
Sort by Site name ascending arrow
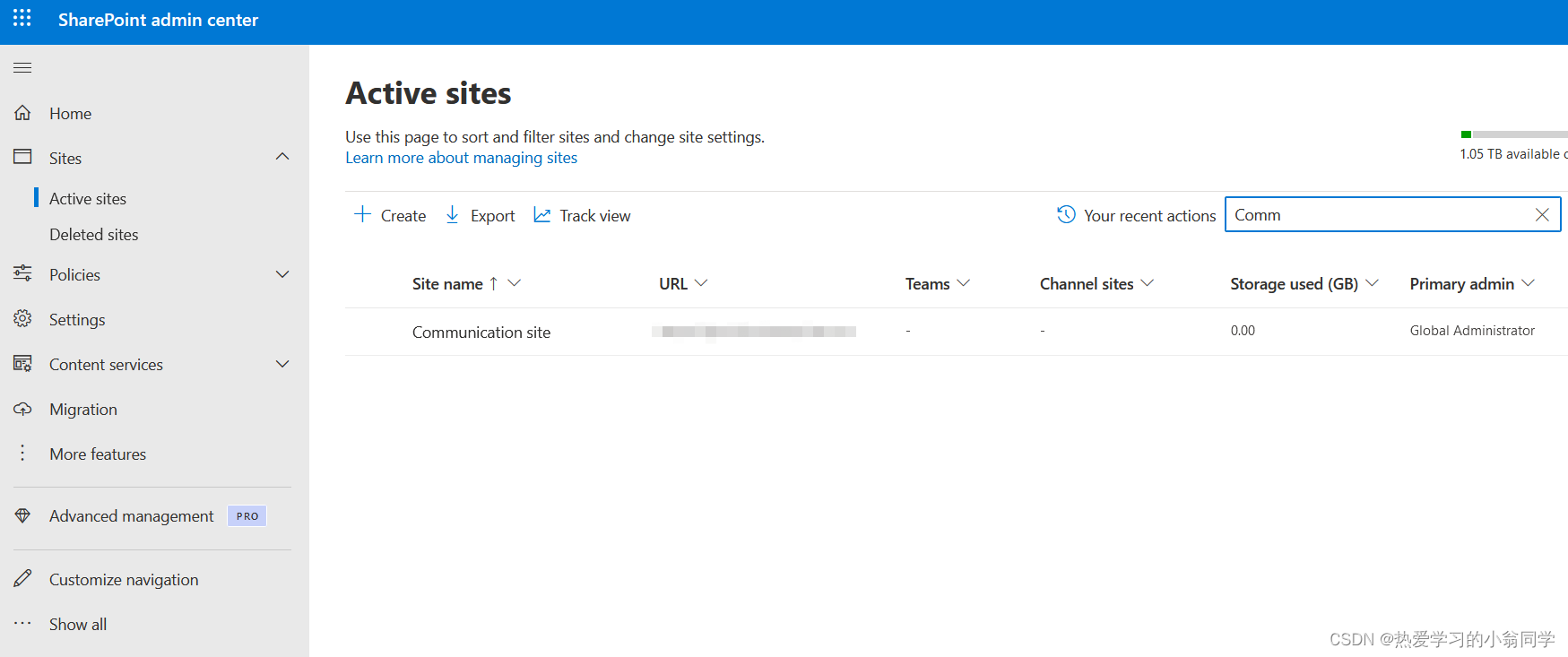493,283
